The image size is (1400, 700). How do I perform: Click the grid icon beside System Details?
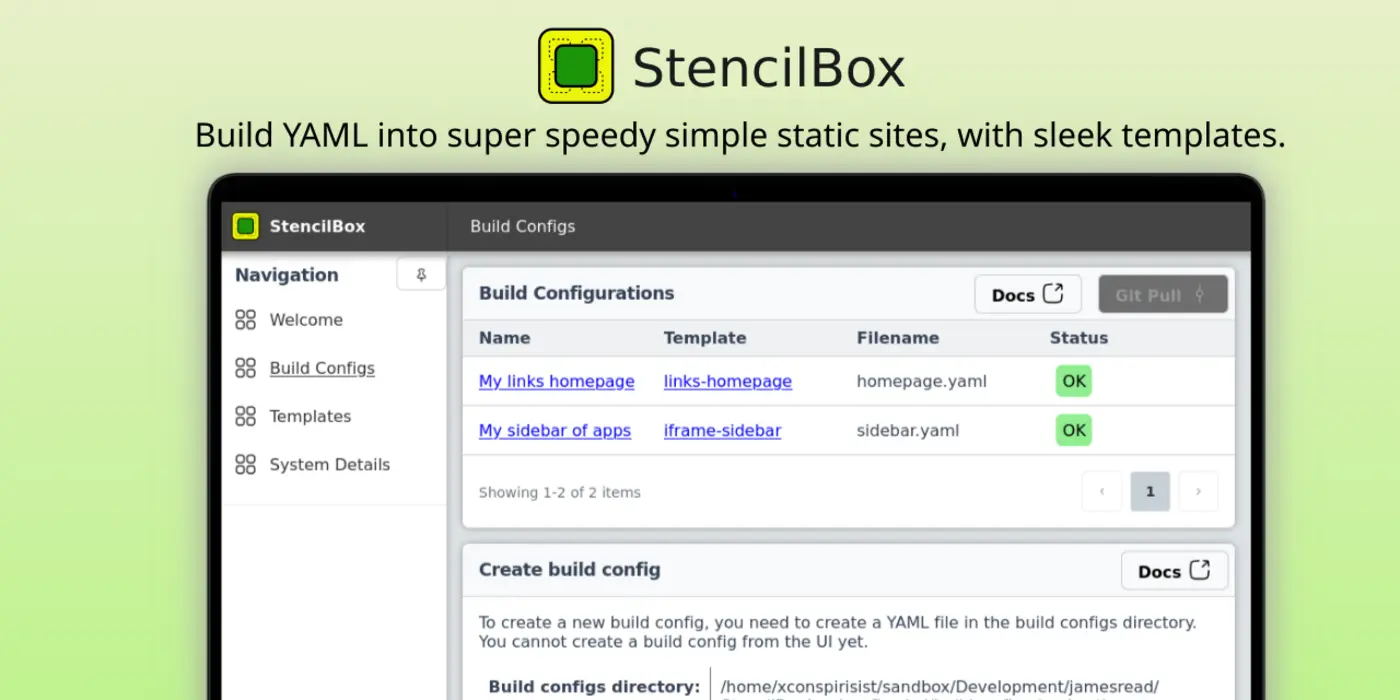pyautogui.click(x=245, y=464)
